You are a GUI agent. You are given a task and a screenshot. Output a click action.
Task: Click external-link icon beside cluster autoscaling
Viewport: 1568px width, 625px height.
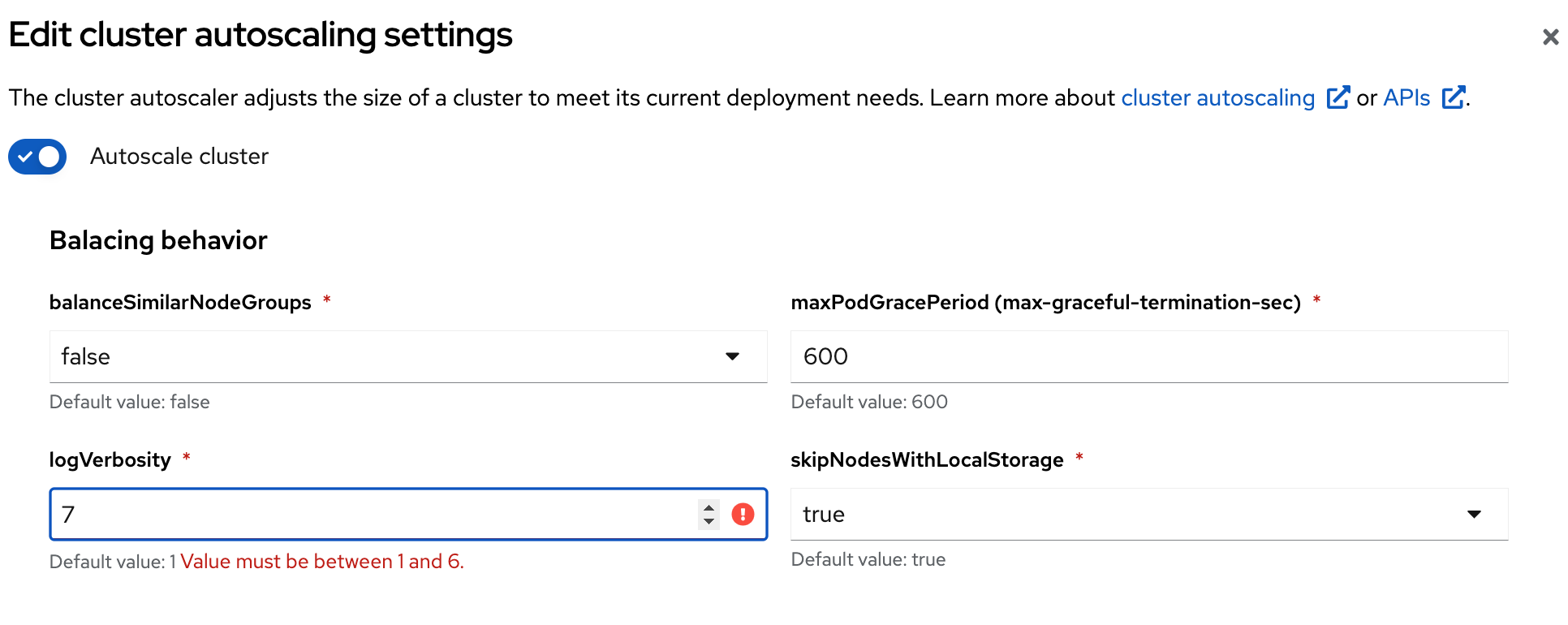click(1338, 98)
